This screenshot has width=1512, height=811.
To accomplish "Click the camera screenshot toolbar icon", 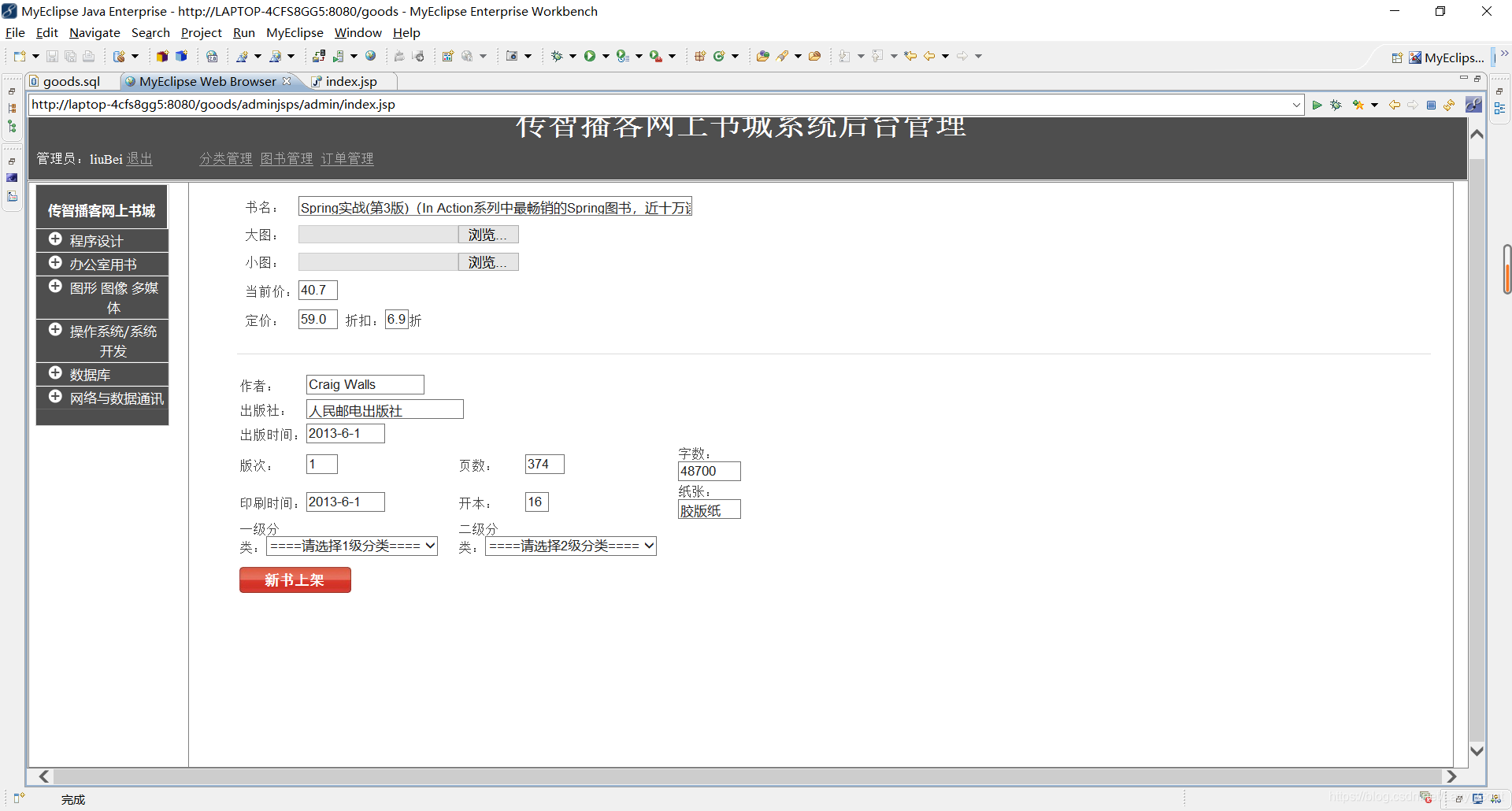I will (512, 57).
